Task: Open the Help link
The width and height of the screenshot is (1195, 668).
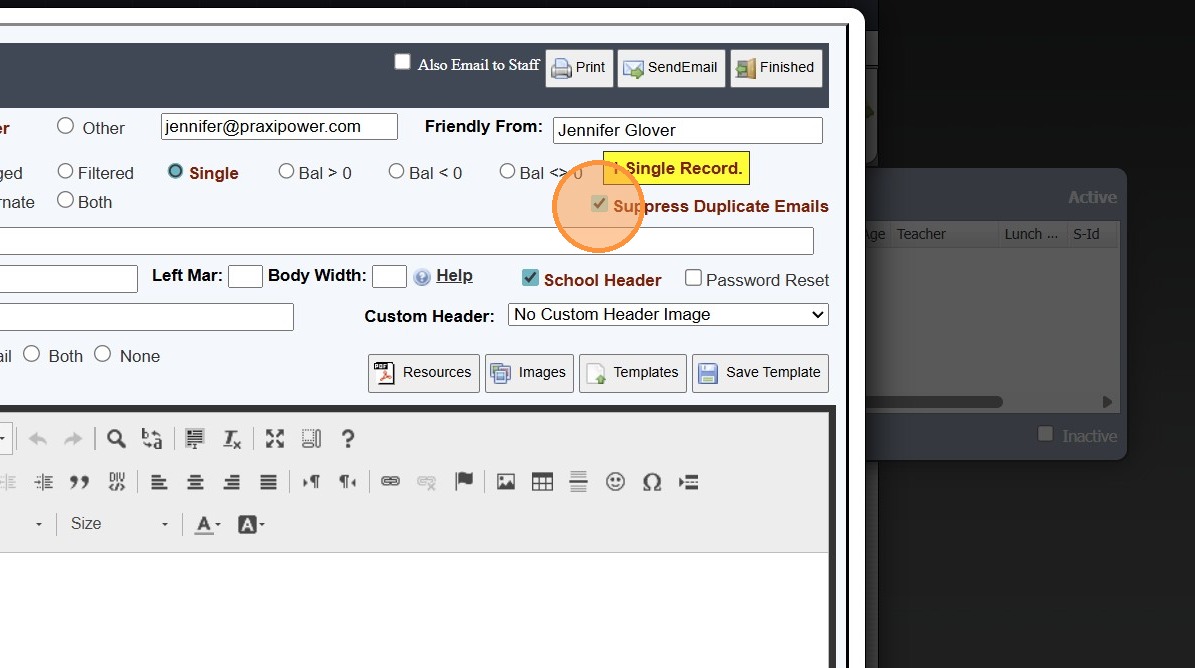Action: click(454, 276)
